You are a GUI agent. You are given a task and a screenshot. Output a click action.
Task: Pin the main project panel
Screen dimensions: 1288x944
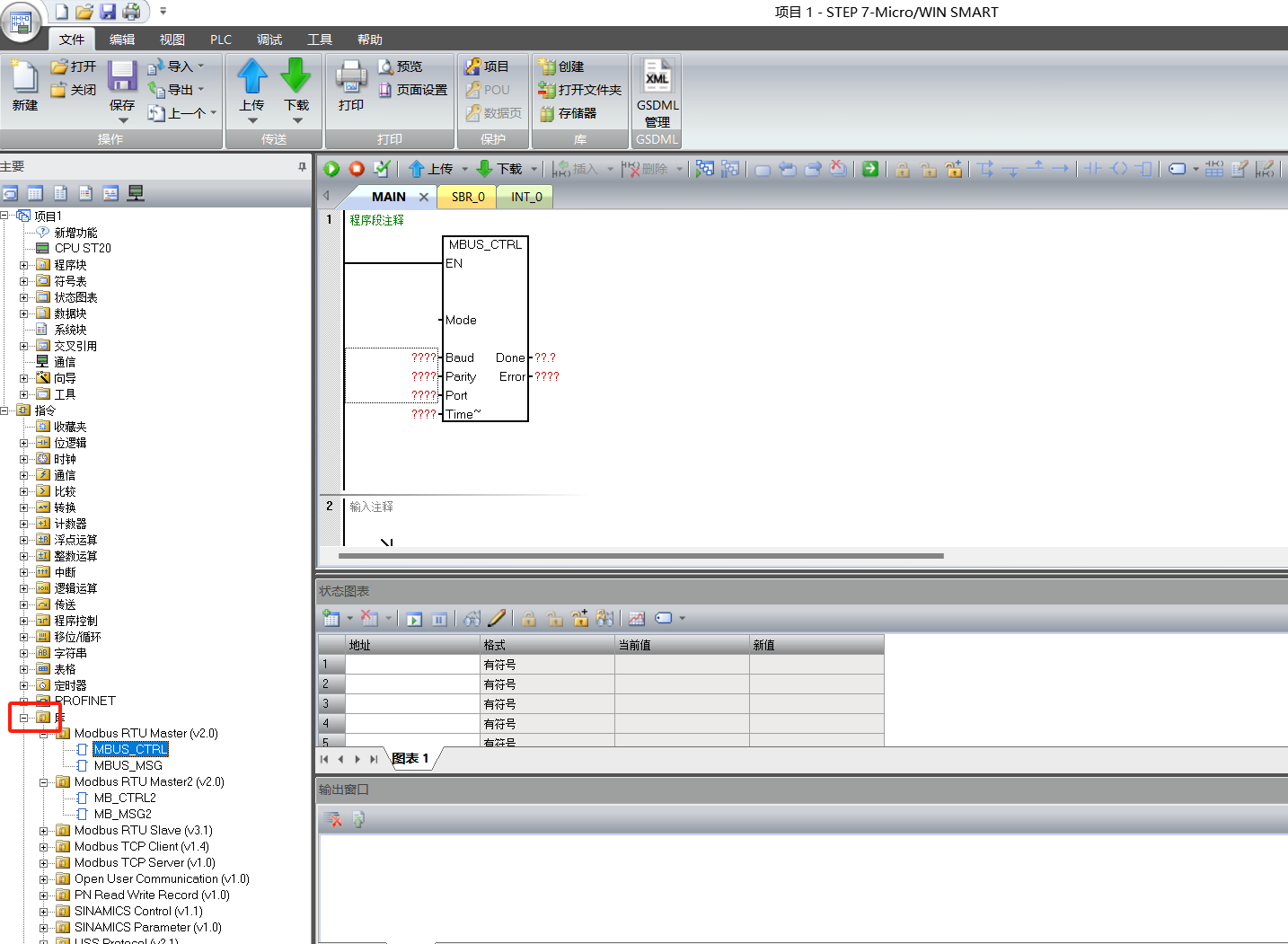(x=302, y=167)
